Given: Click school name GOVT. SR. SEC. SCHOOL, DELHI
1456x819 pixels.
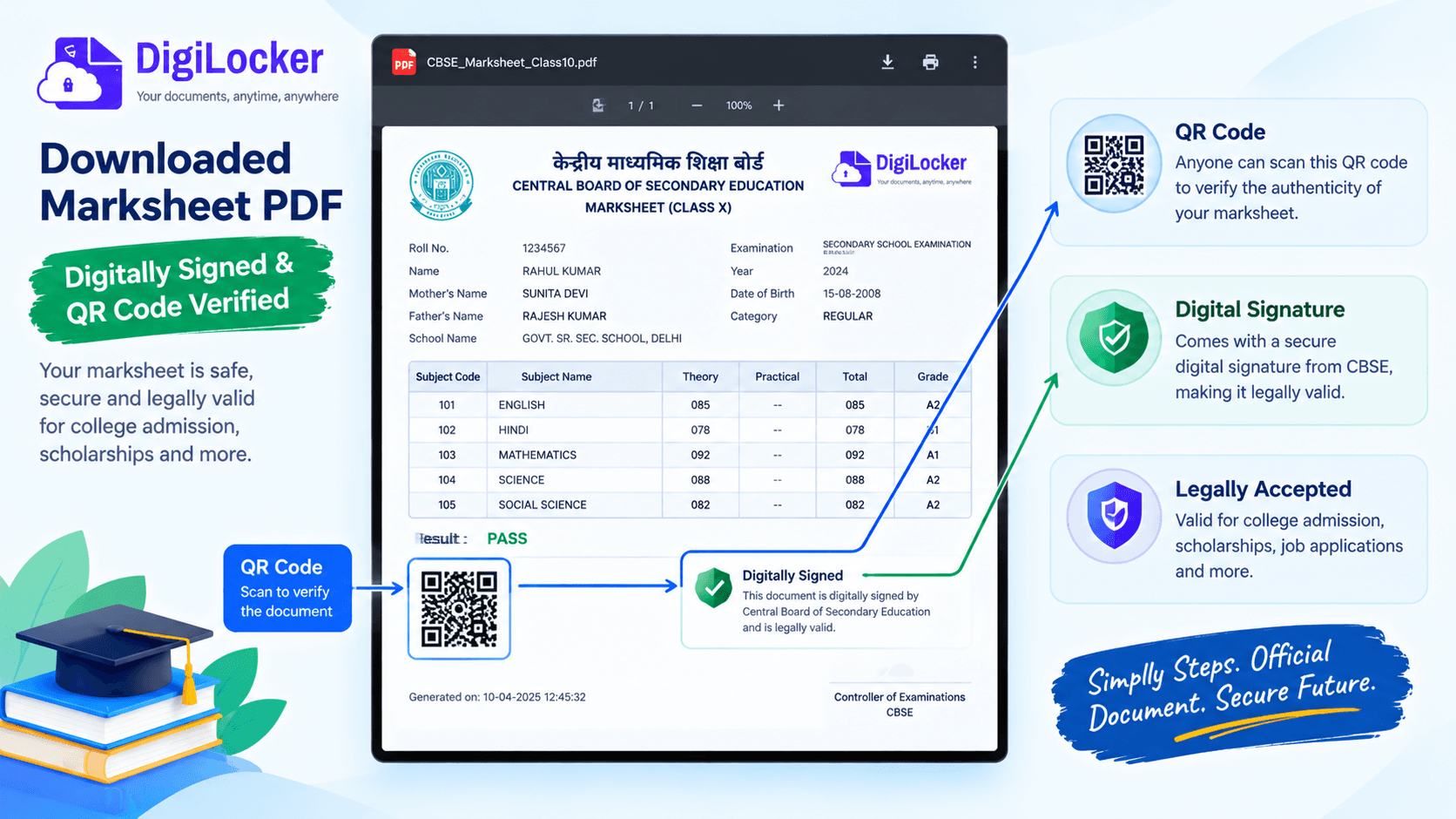Looking at the screenshot, I should point(602,338).
